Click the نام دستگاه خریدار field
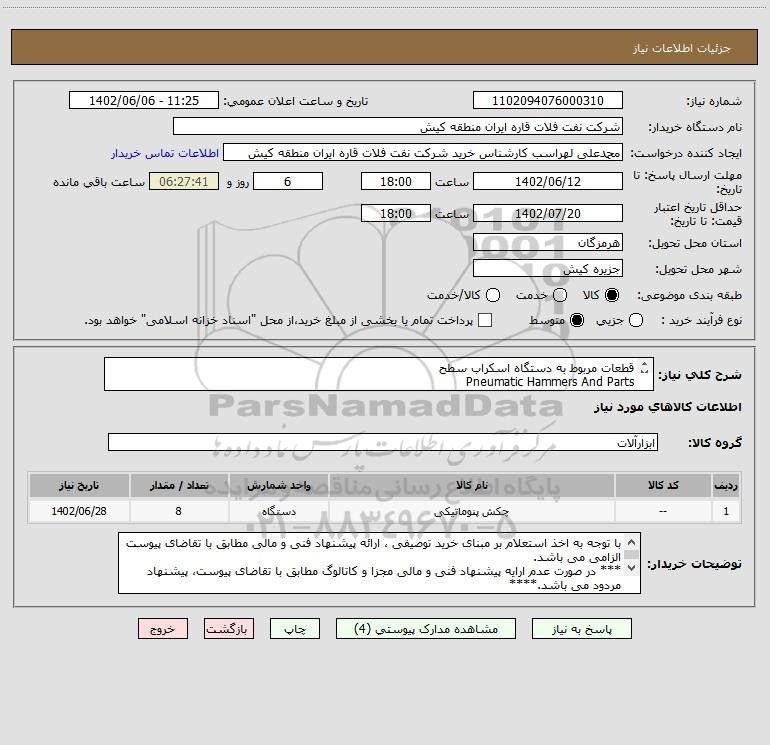 click(x=398, y=127)
